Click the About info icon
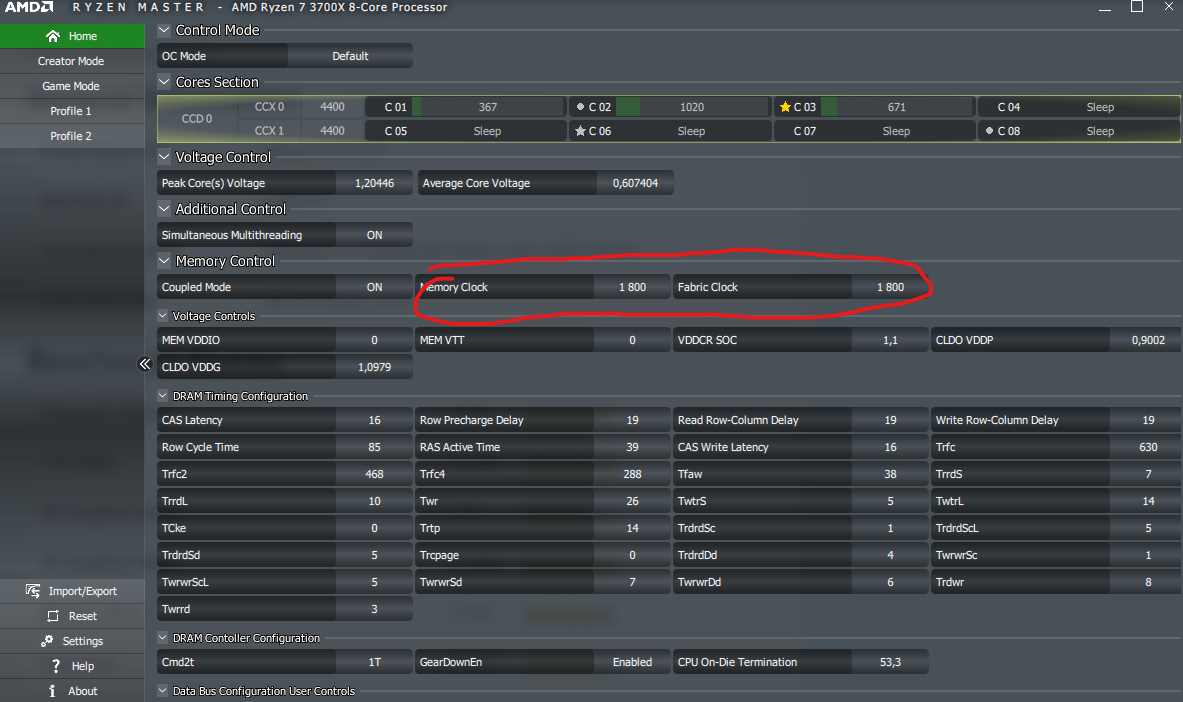The height and width of the screenshot is (702, 1183). 52,691
